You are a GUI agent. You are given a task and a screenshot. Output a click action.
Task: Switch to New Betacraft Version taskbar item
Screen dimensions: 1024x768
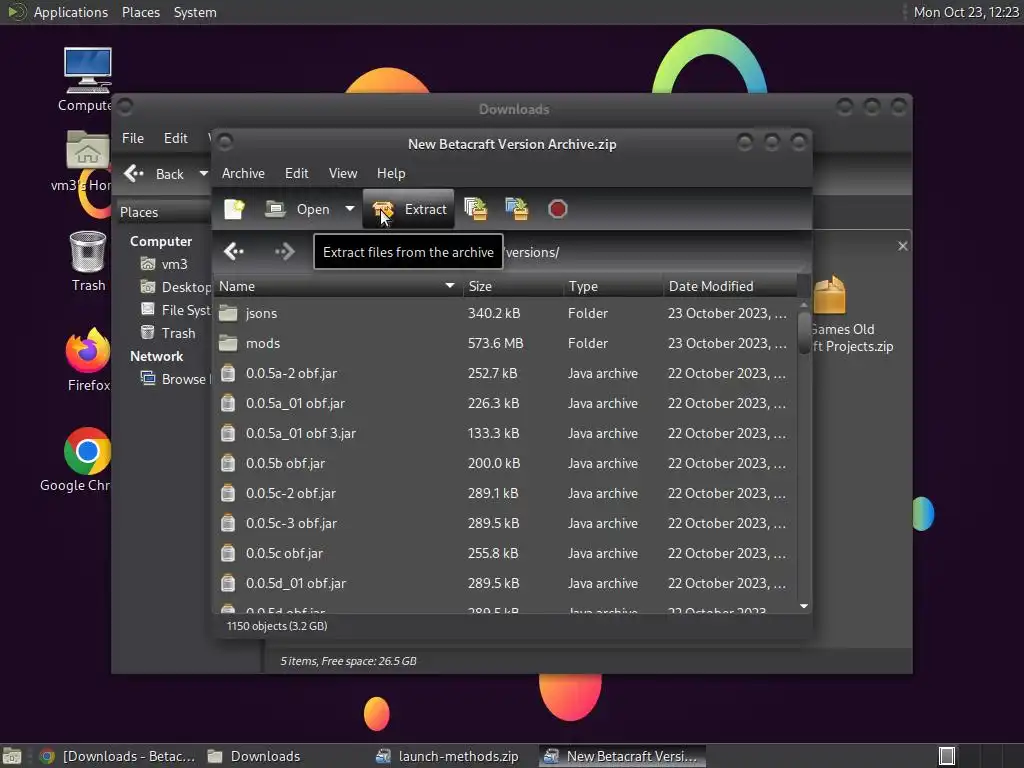click(622, 756)
